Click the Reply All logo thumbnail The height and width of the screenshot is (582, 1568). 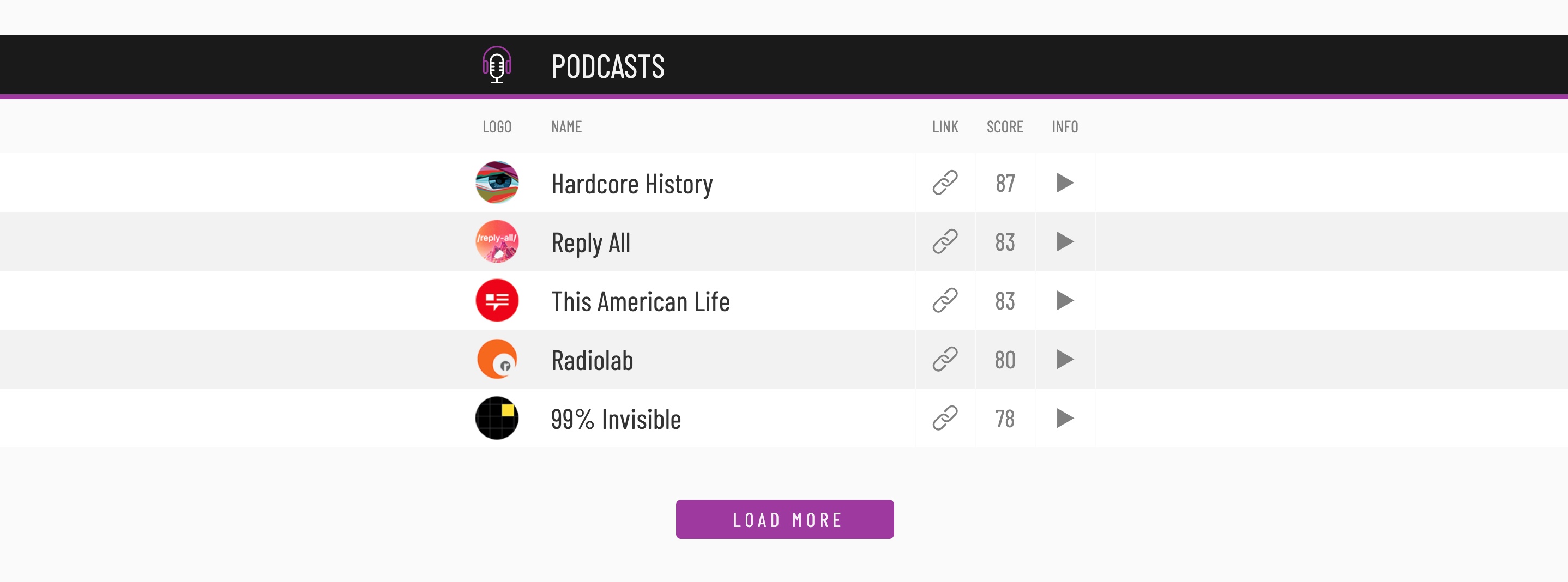pos(497,241)
